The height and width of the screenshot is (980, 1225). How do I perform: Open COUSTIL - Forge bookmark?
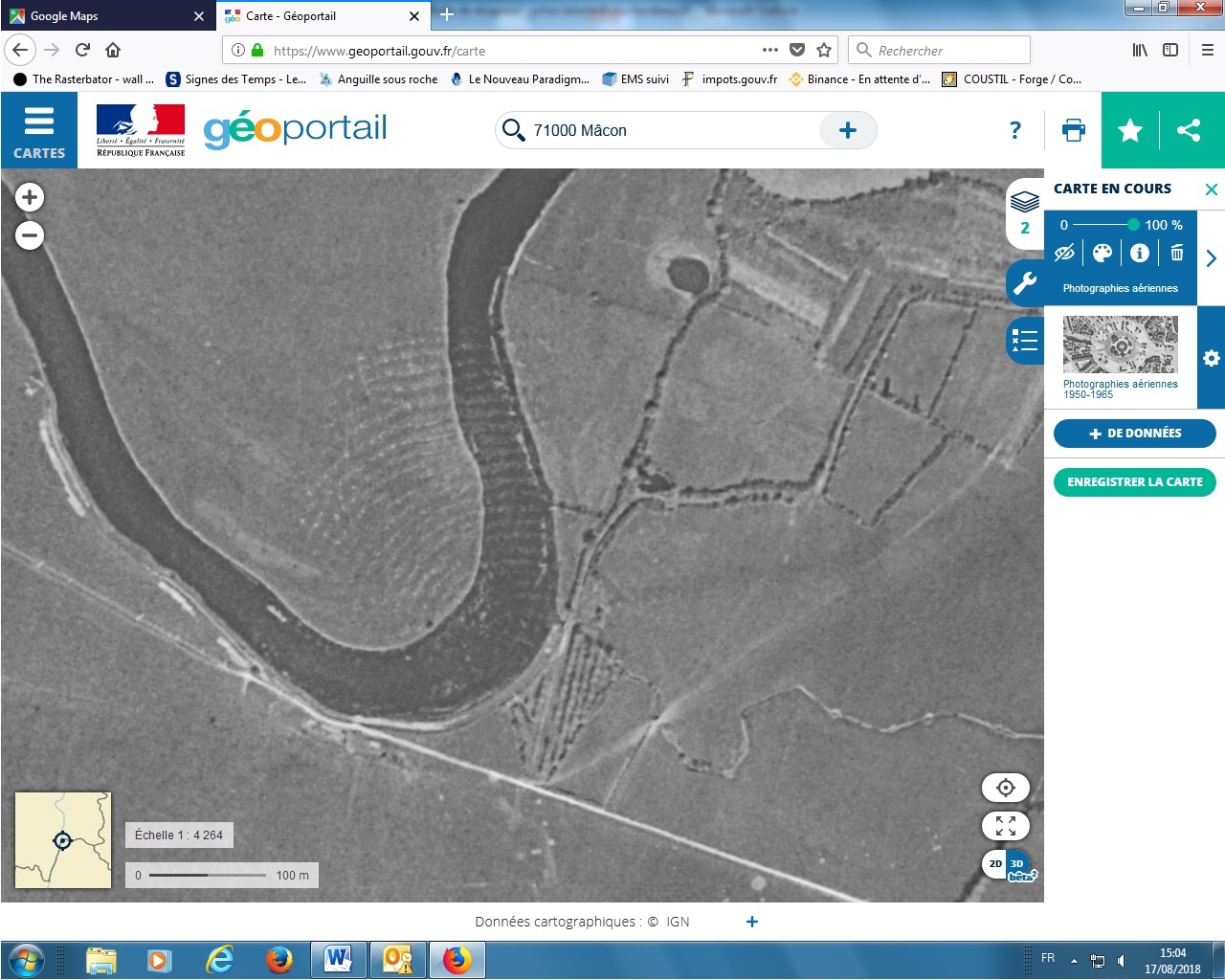coord(1013,79)
